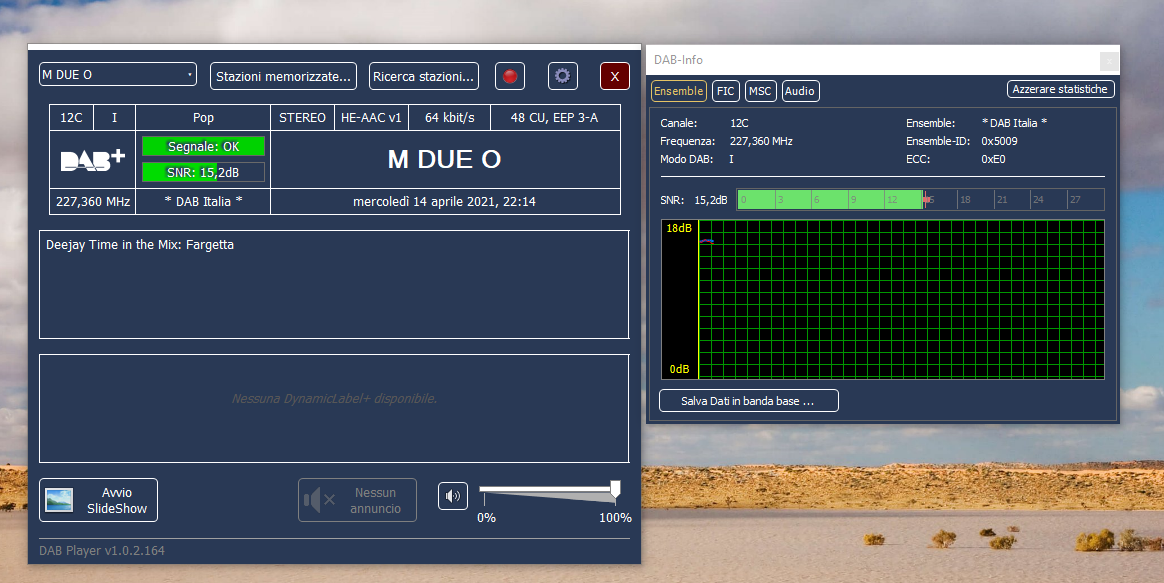The image size is (1164, 583).
Task: Click the SNR level bar in DAB-Info
Action: pos(921,199)
